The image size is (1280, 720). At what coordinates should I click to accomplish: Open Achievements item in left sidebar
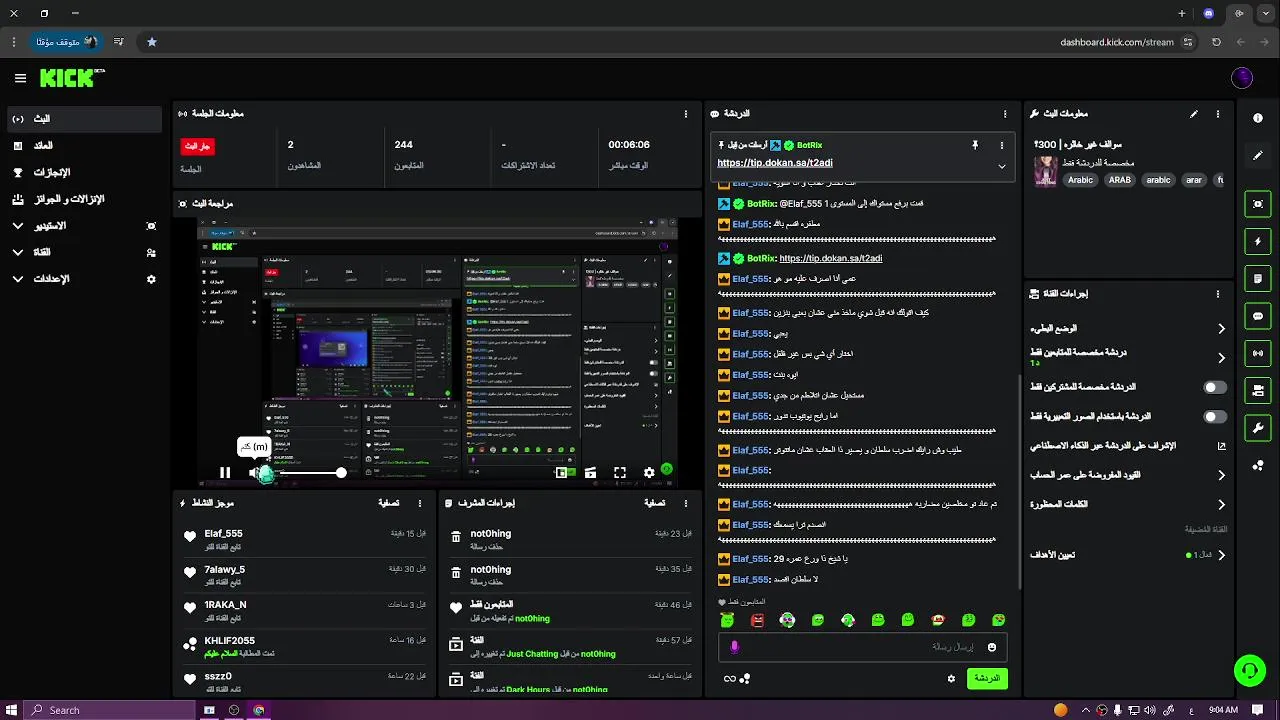click(x=84, y=172)
